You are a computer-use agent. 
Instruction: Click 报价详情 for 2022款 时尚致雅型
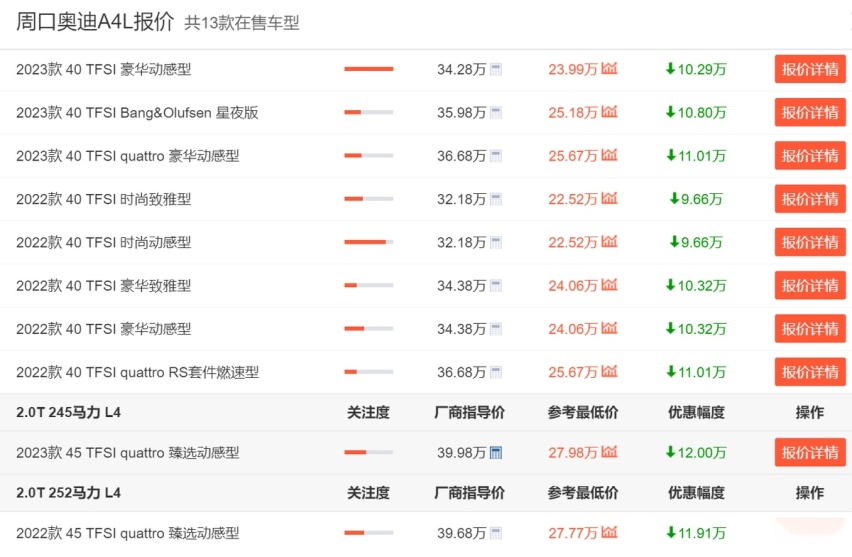(810, 199)
